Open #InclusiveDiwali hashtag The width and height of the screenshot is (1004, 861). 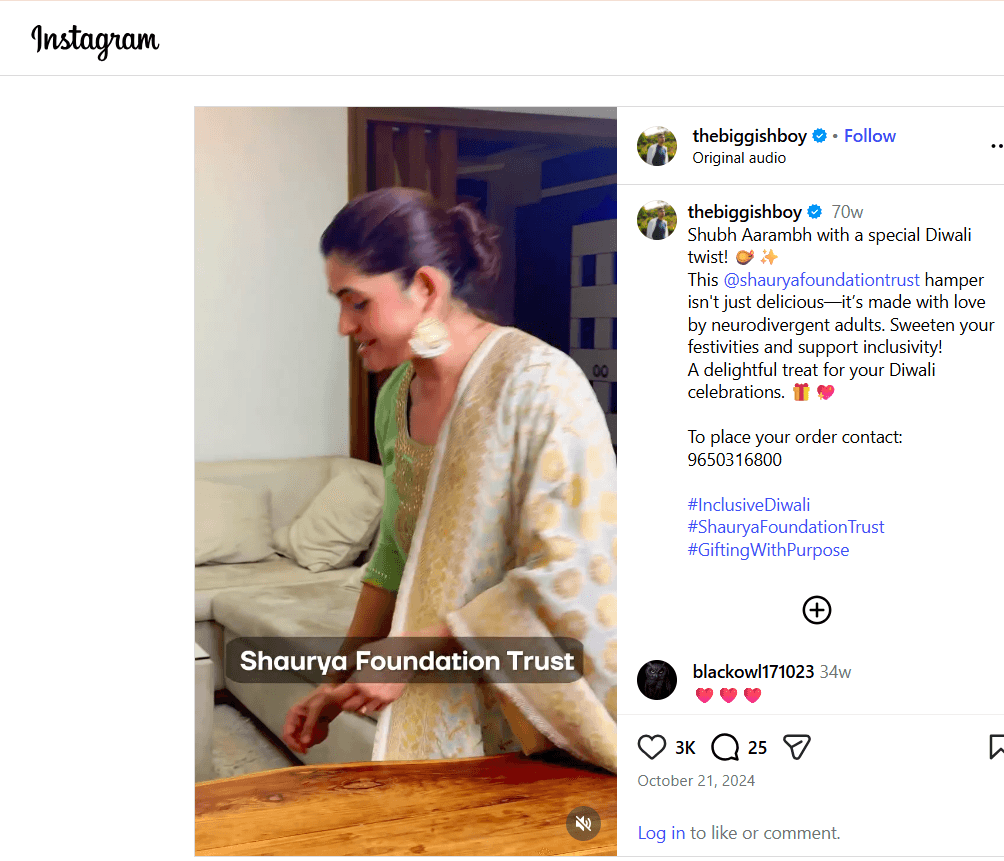pyautogui.click(x=749, y=505)
